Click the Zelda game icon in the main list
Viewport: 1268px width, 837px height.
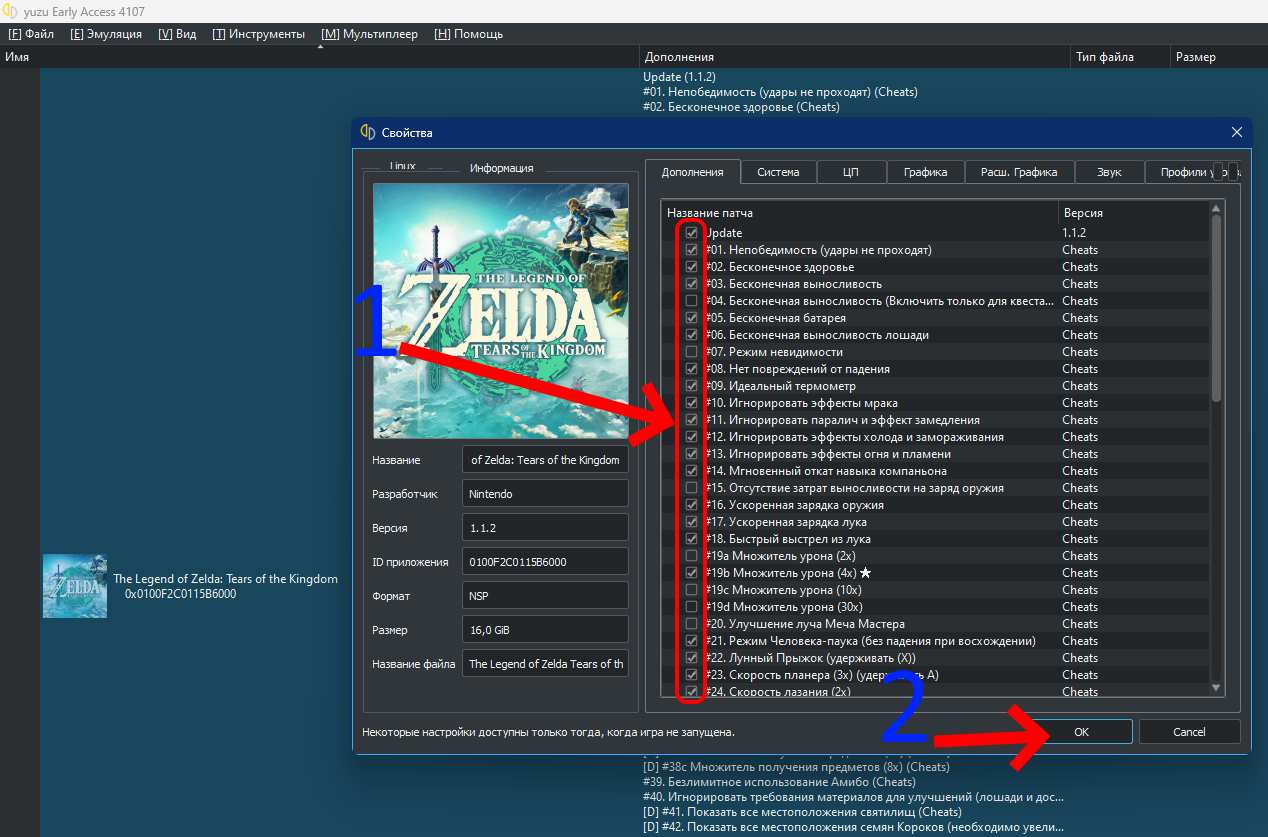(75, 585)
